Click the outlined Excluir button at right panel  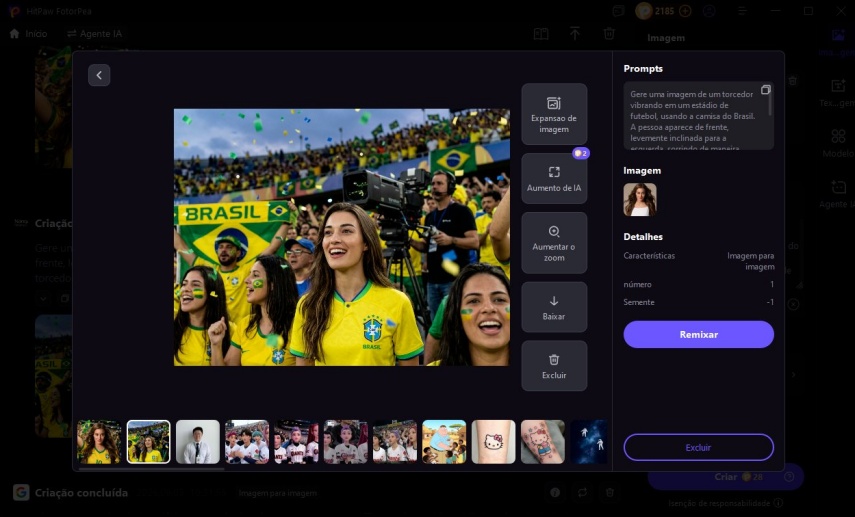(x=699, y=447)
